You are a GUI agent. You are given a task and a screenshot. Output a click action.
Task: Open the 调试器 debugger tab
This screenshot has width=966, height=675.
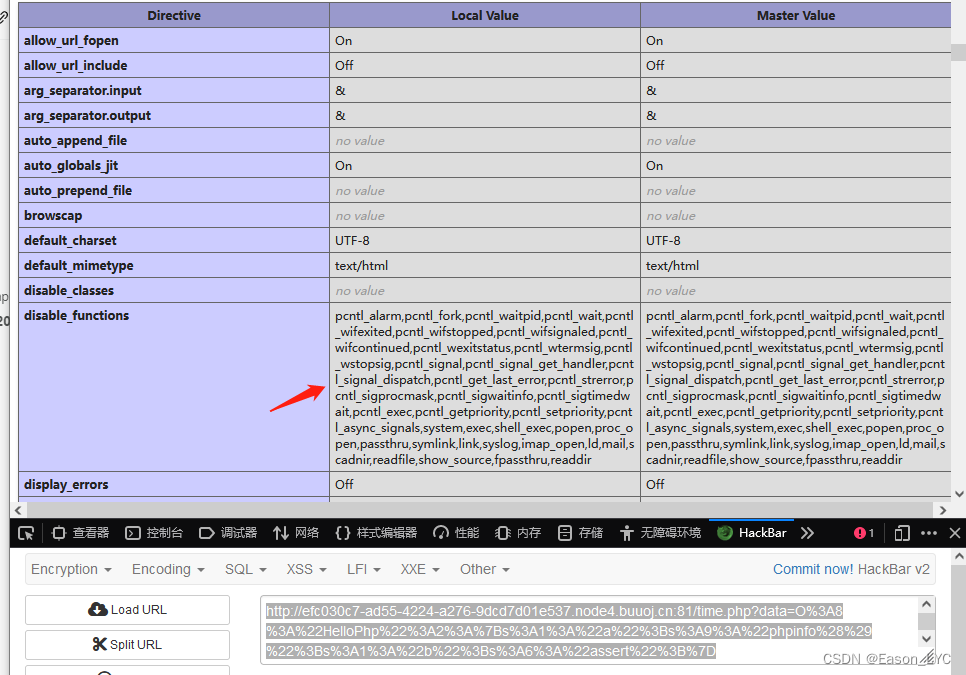click(x=228, y=533)
